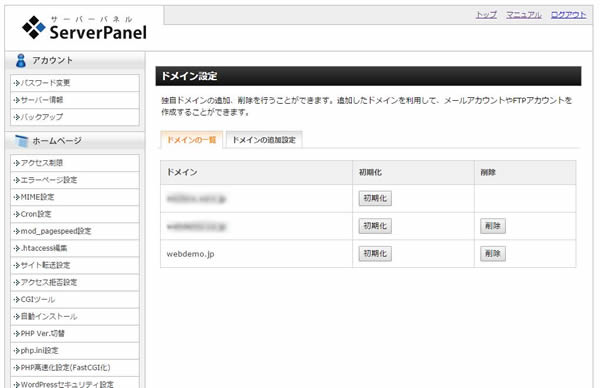Switch to ドメインの追加設定 tab

tap(264, 140)
